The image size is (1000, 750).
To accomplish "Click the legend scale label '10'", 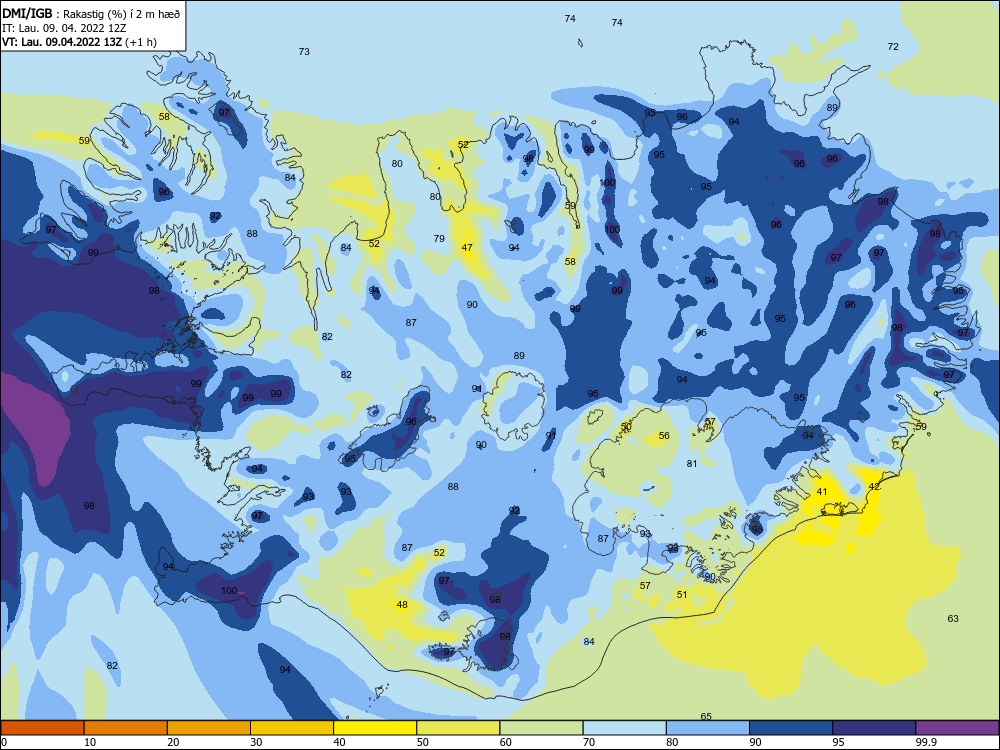I will pos(90,742).
